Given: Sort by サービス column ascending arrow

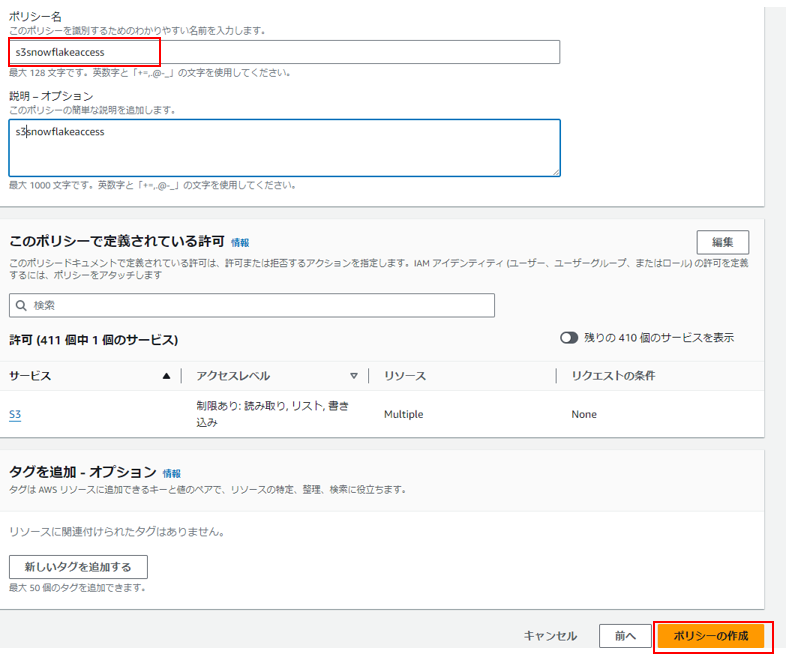Looking at the screenshot, I should (x=166, y=376).
